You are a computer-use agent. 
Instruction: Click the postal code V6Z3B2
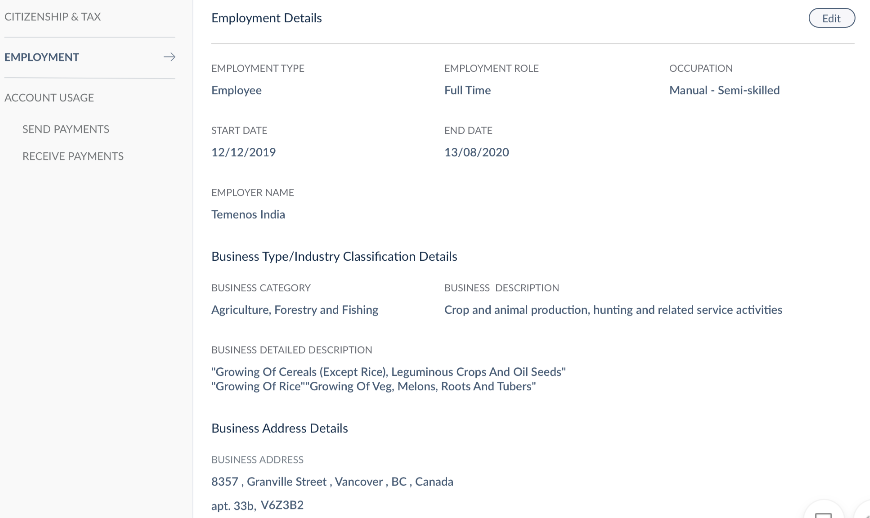coord(282,505)
